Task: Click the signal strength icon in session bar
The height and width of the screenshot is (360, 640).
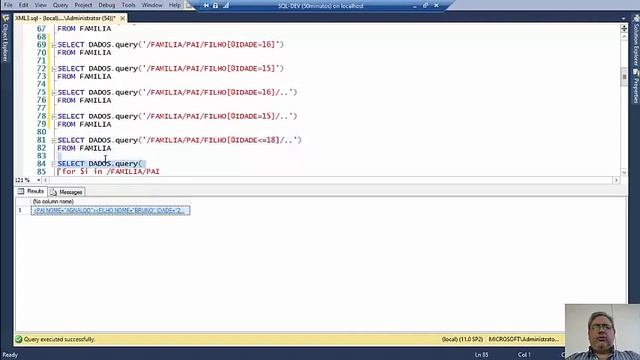Action: point(226,5)
